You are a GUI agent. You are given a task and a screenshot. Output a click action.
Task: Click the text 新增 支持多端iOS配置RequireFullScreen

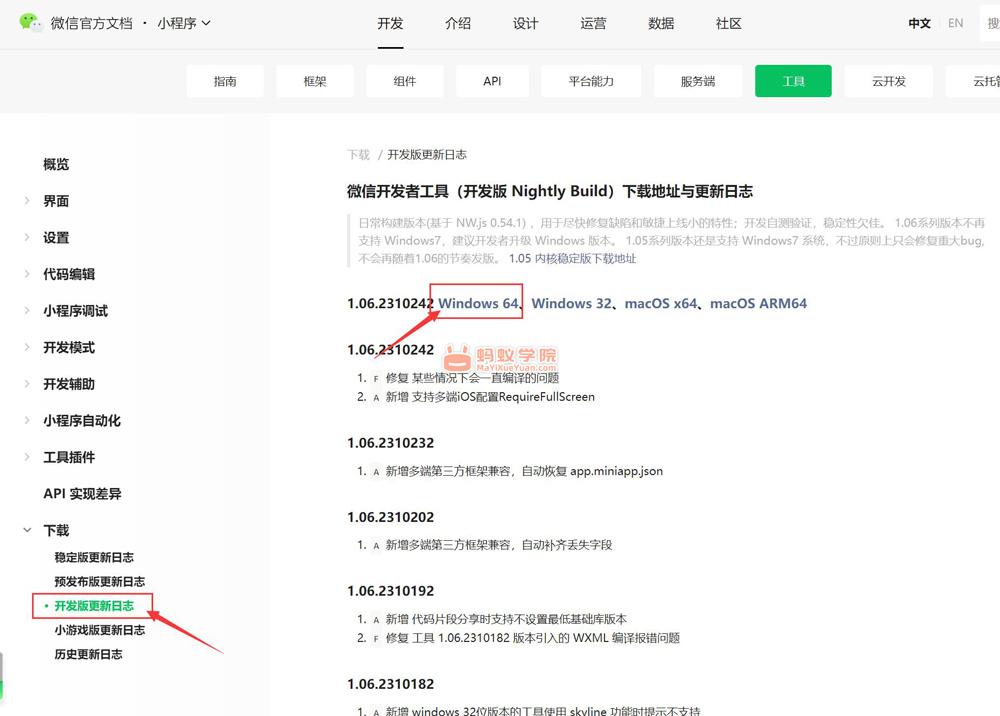490,397
